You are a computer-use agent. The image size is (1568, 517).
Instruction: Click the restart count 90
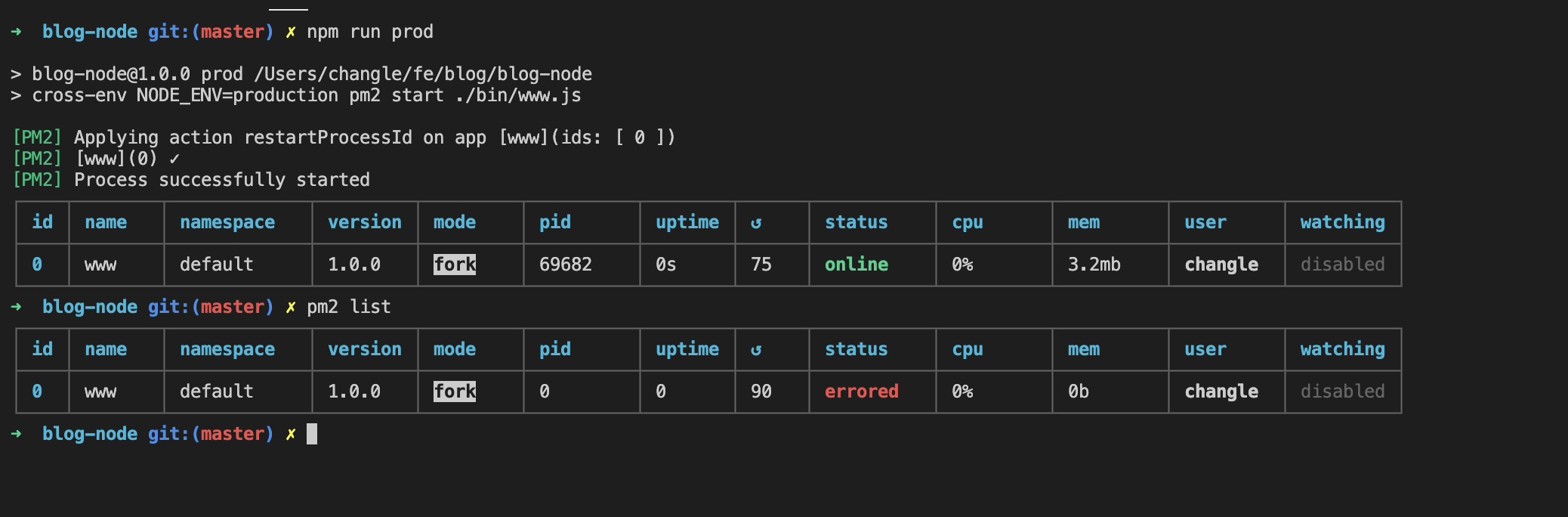pos(761,392)
